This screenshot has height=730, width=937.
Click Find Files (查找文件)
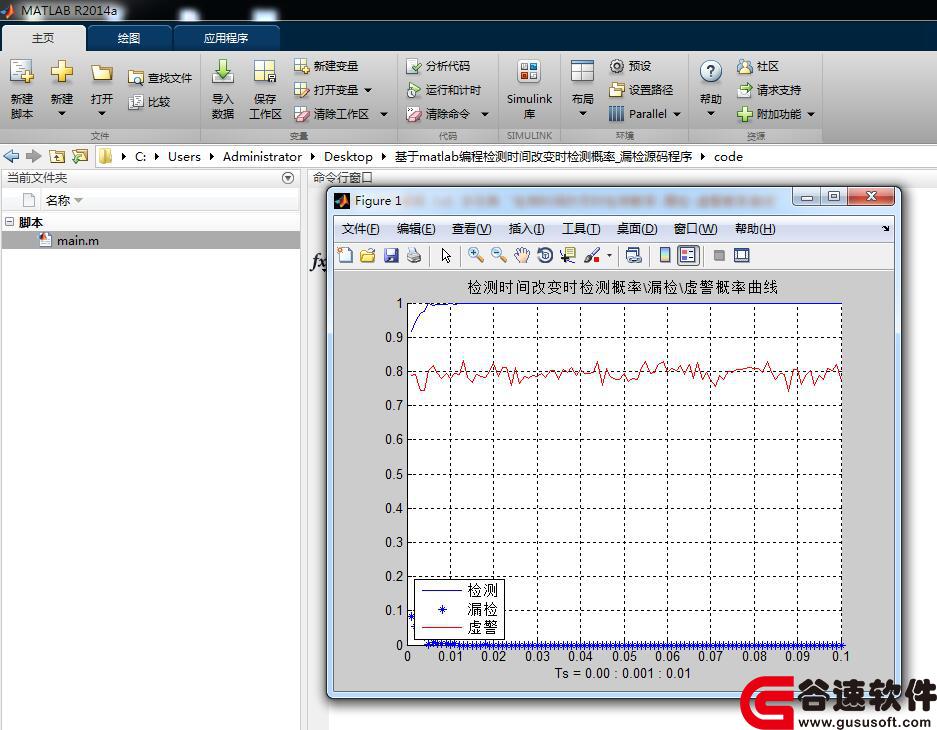pos(160,78)
